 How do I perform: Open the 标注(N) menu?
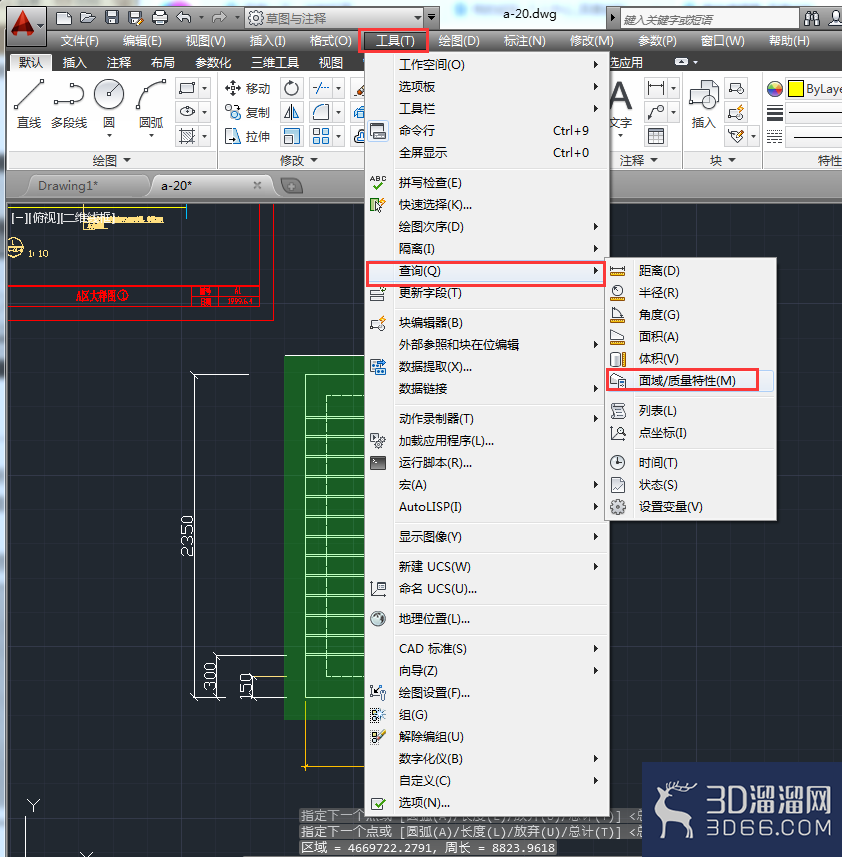point(524,41)
